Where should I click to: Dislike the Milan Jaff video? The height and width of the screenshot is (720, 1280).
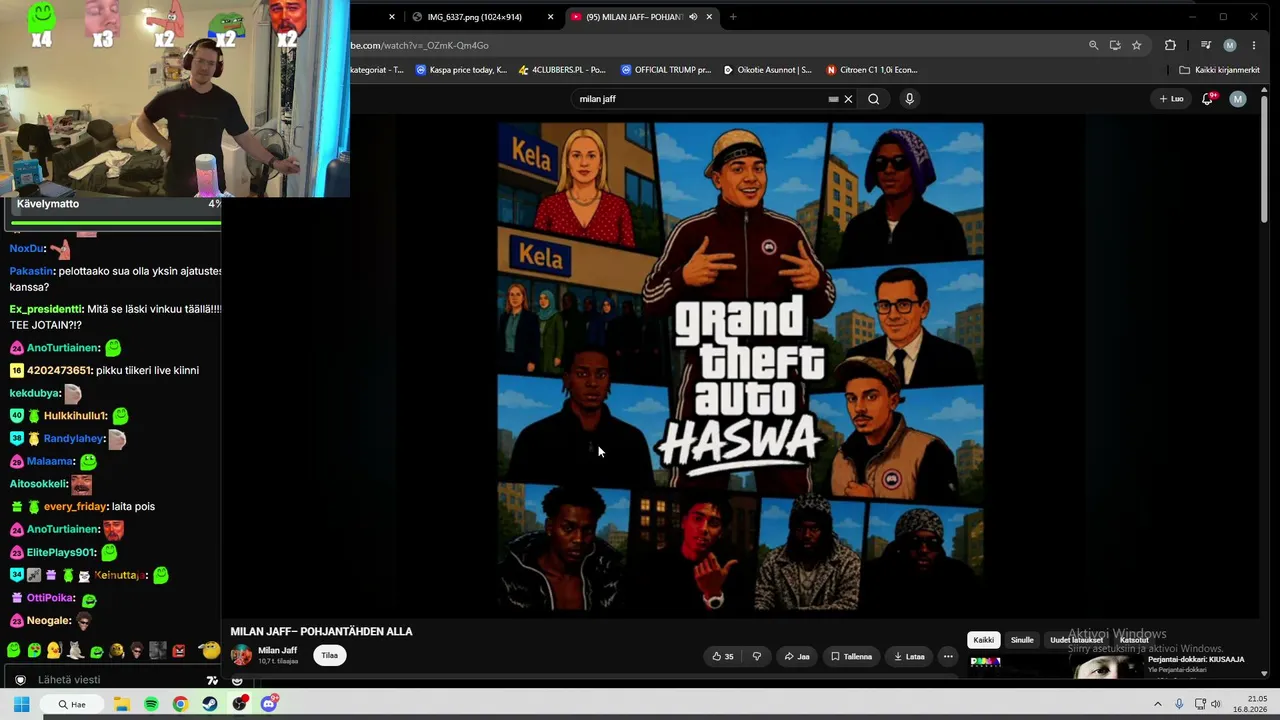tap(756, 657)
